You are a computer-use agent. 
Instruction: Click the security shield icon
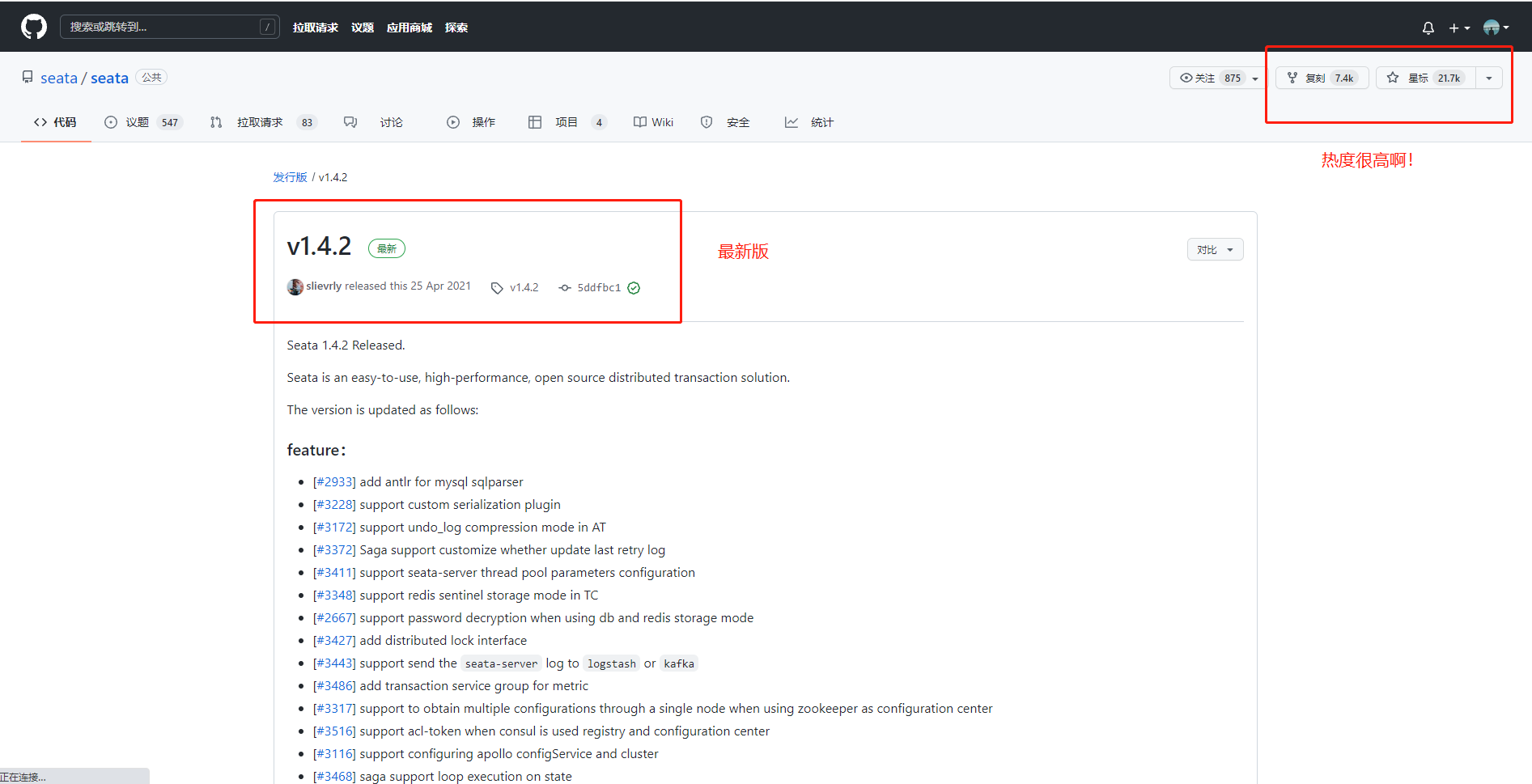point(707,122)
